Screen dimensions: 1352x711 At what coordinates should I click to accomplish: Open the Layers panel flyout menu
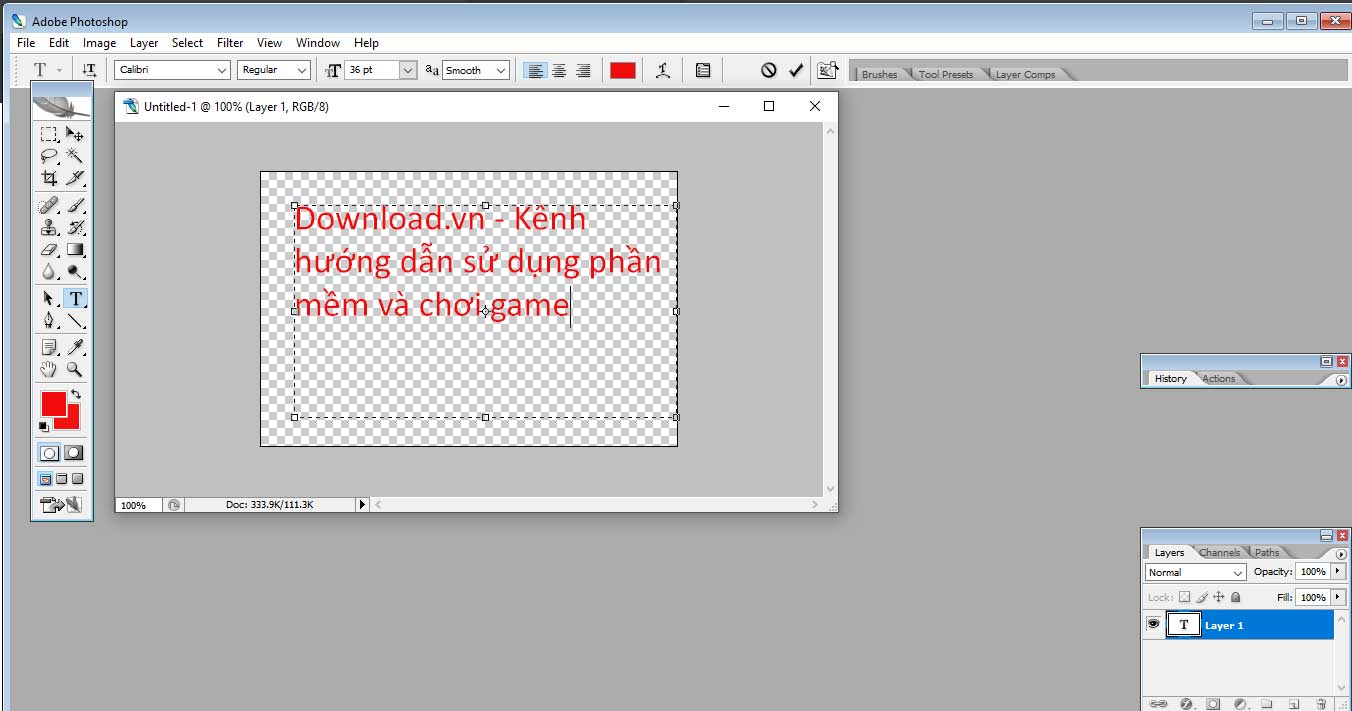[1340, 553]
